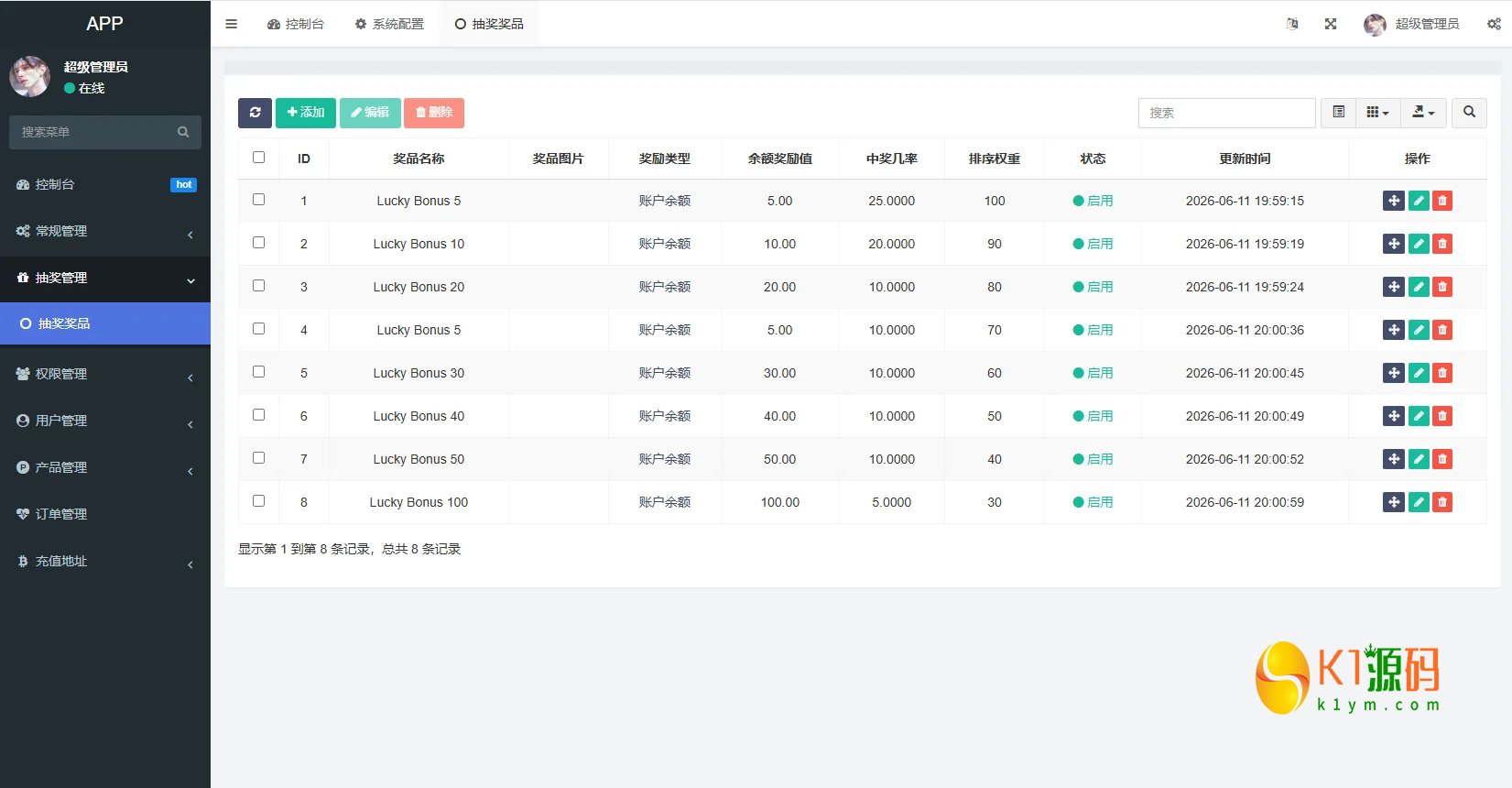Click the top-right admin avatar
The image size is (1512, 788).
pyautogui.click(x=1375, y=25)
